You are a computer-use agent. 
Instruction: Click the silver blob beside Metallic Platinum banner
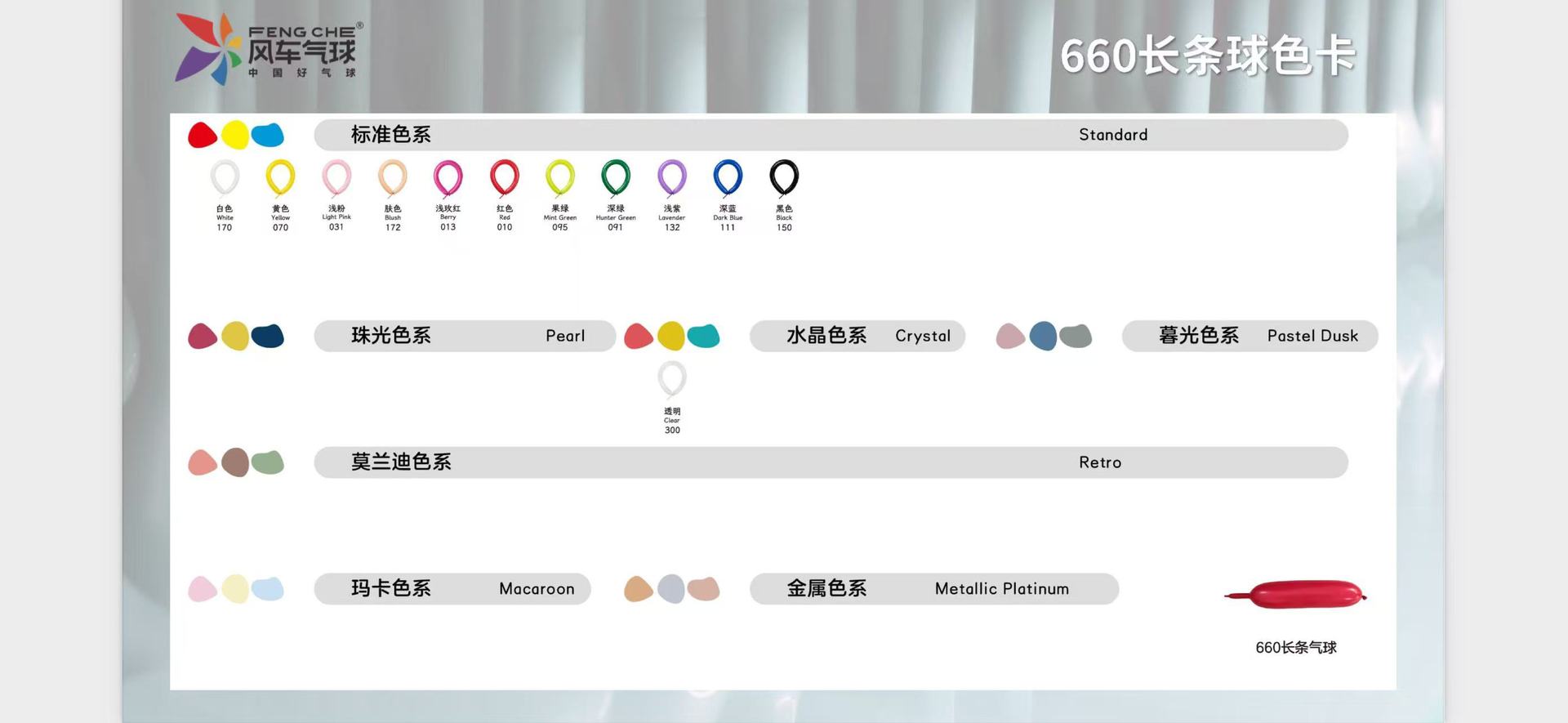tap(671, 589)
